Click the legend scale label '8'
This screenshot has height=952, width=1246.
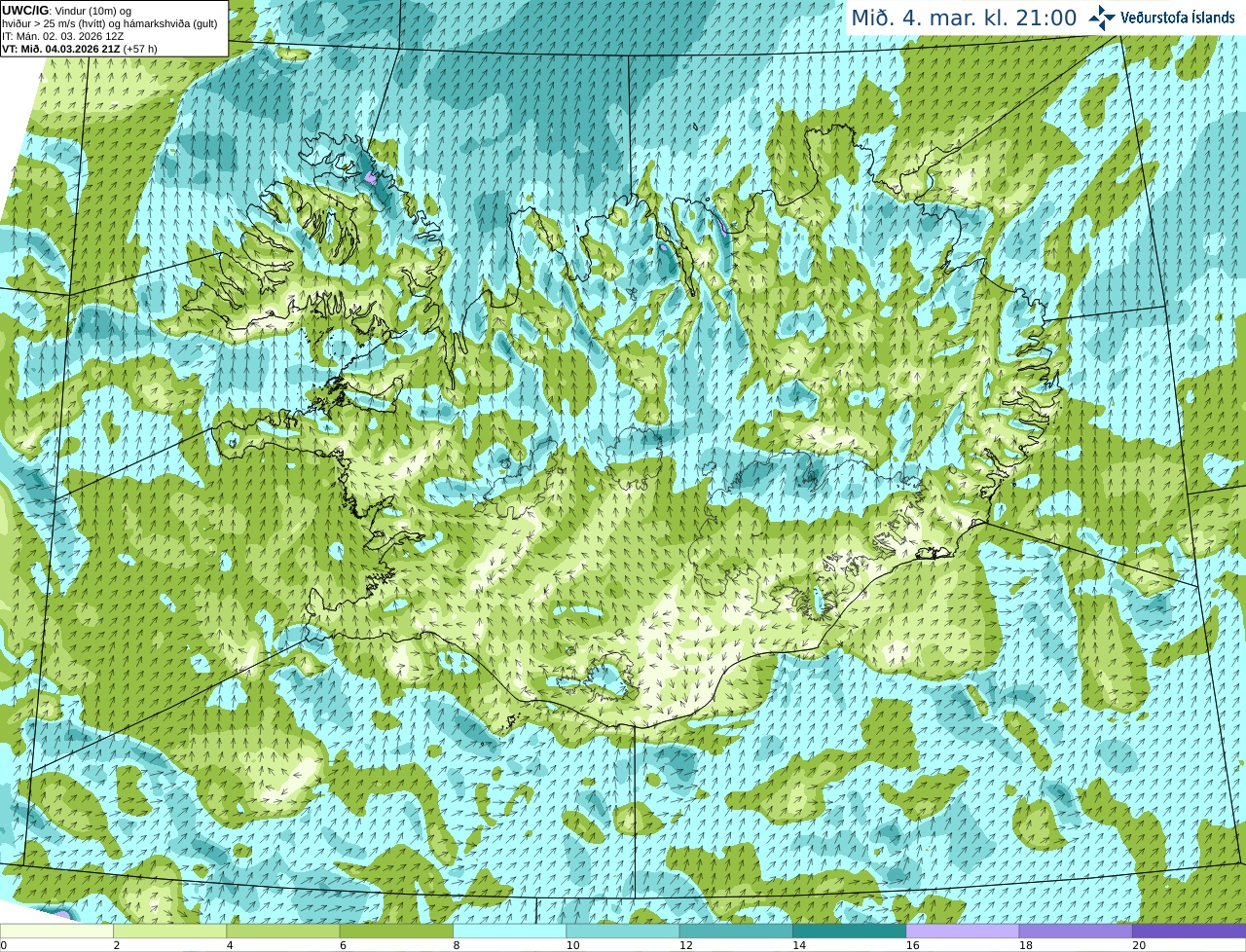(x=457, y=945)
